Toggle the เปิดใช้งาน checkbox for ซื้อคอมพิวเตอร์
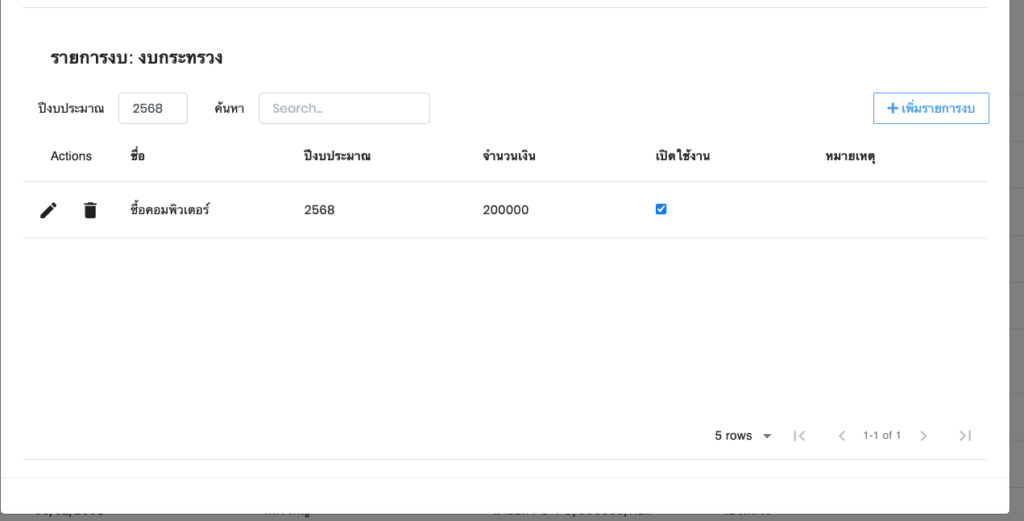 [x=661, y=209]
